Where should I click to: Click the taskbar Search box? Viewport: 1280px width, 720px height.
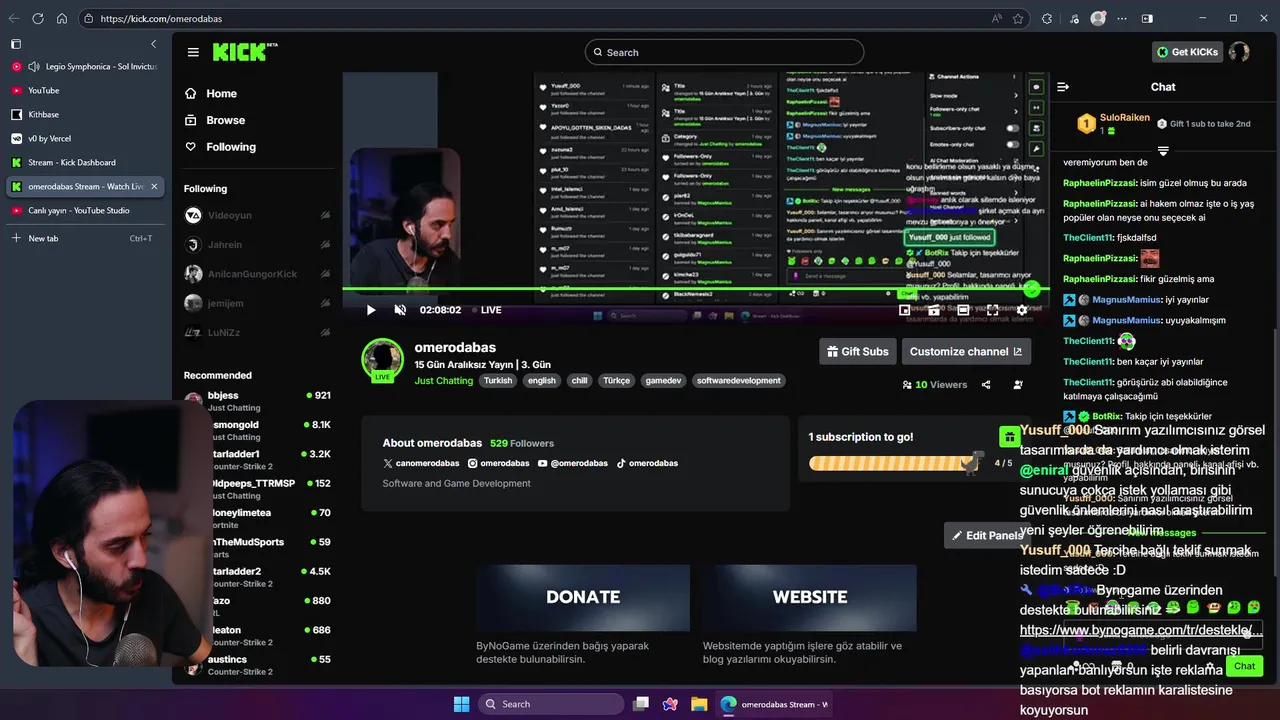[549, 704]
